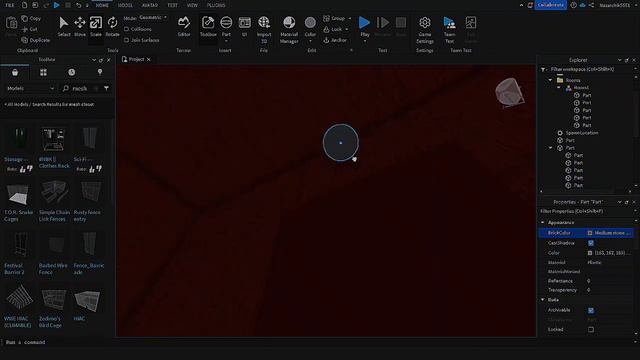The height and width of the screenshot is (360, 640).
Task: Switch to the TEST ribbon tab
Action: coord(173,5)
